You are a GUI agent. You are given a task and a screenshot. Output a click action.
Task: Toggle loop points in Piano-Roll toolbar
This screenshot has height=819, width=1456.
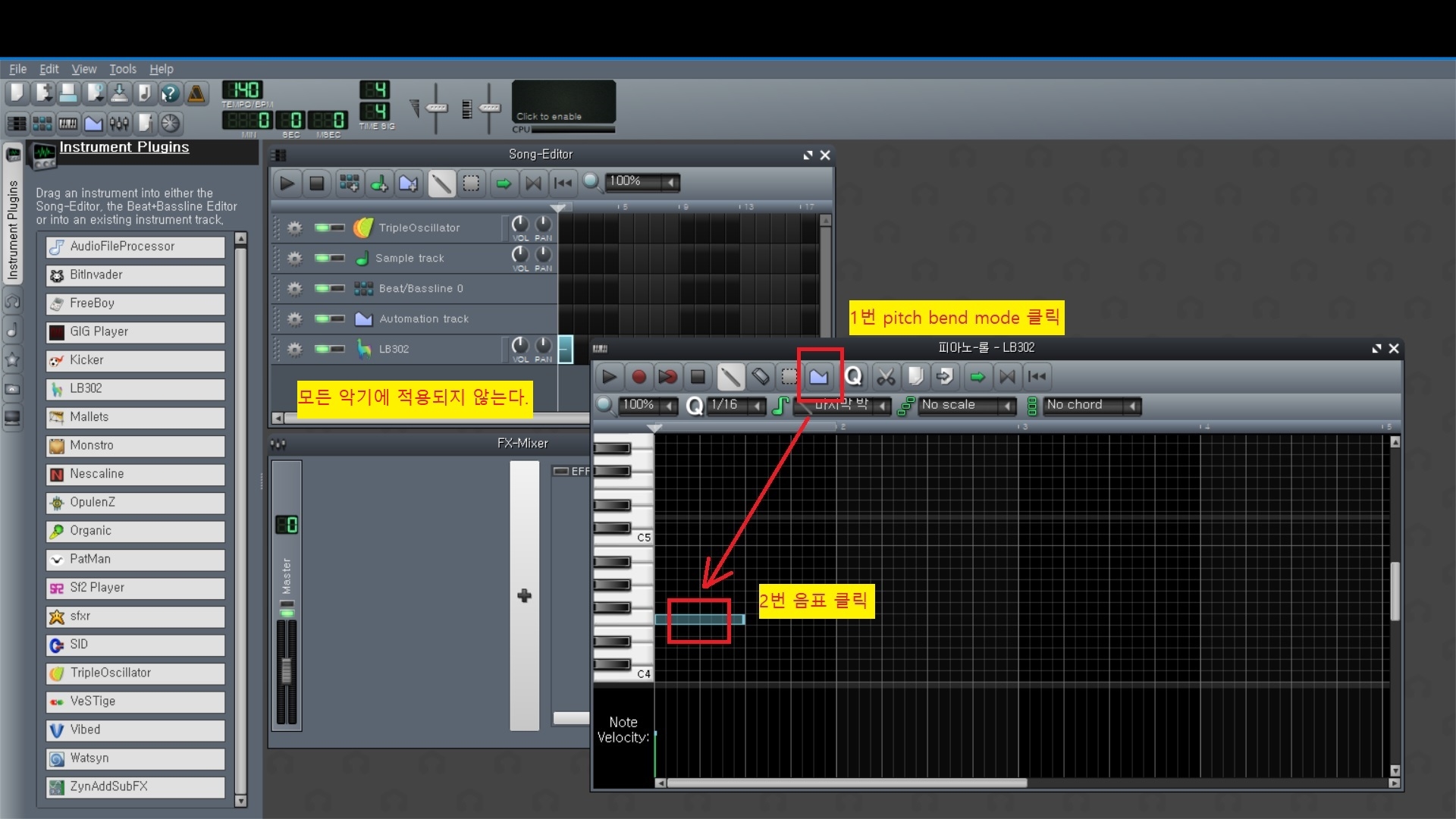[1007, 376]
